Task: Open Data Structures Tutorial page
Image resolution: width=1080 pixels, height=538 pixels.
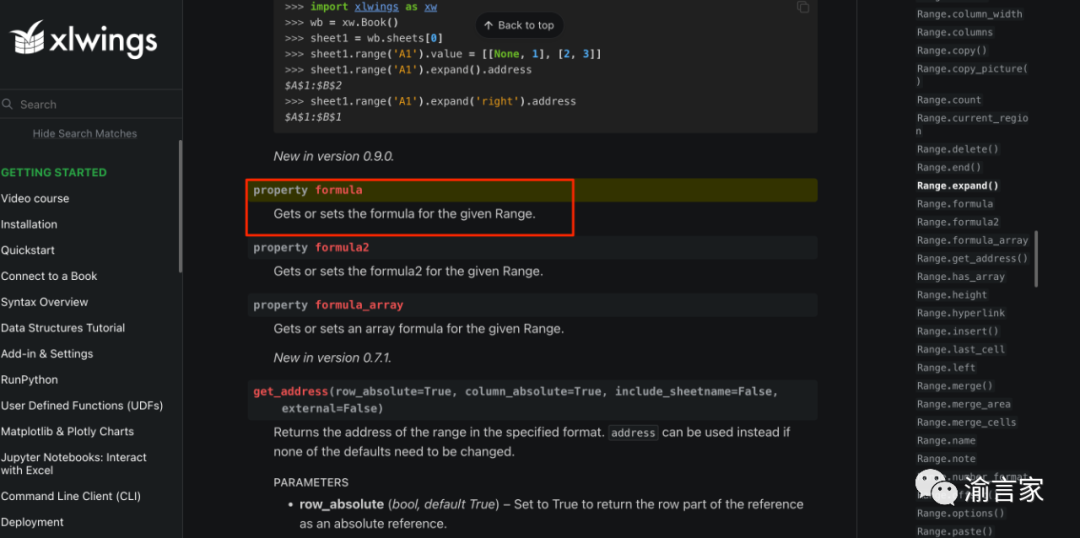Action: pos(63,328)
